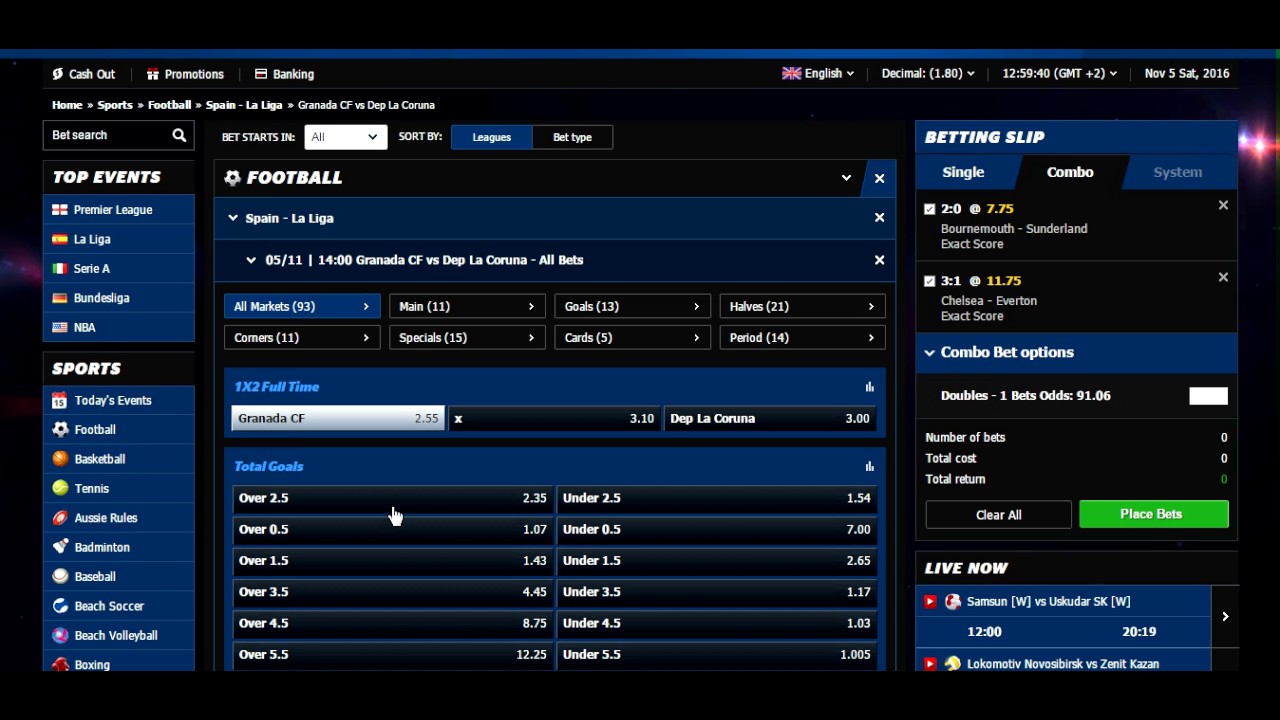The image size is (1280, 720).
Task: Open stats chart icon for 1X2 Full Time
Action: point(869,387)
